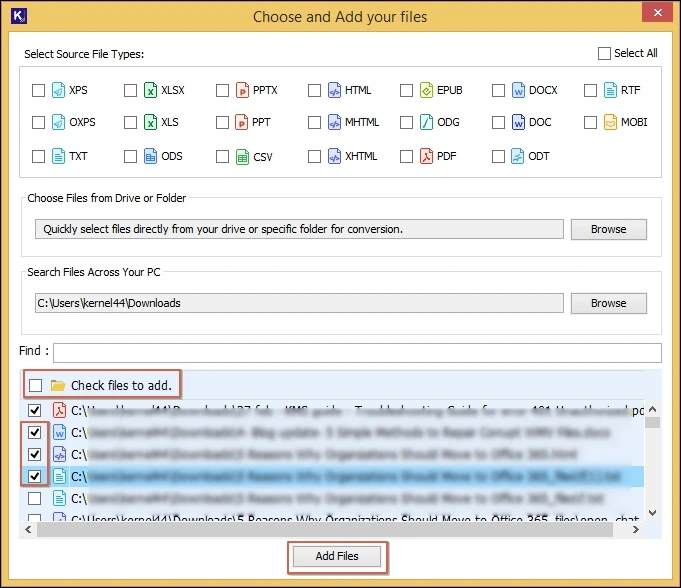Tick the RTF checkbox
This screenshot has height=588, width=681.
[590, 90]
